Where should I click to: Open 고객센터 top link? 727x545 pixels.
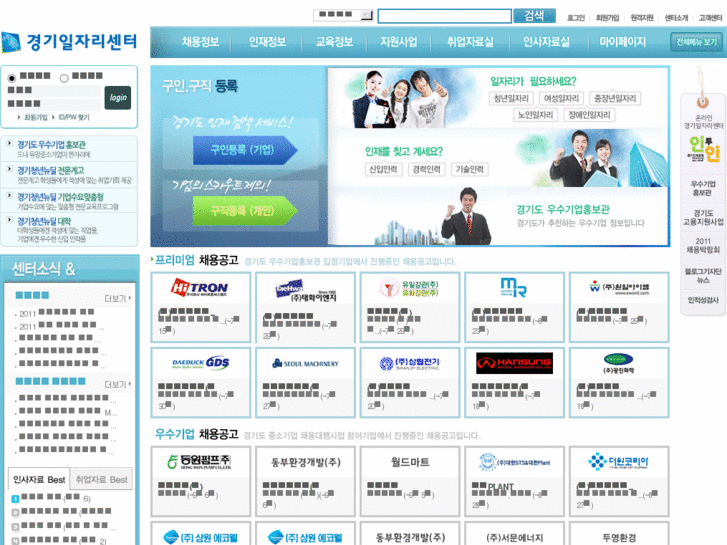tap(710, 18)
